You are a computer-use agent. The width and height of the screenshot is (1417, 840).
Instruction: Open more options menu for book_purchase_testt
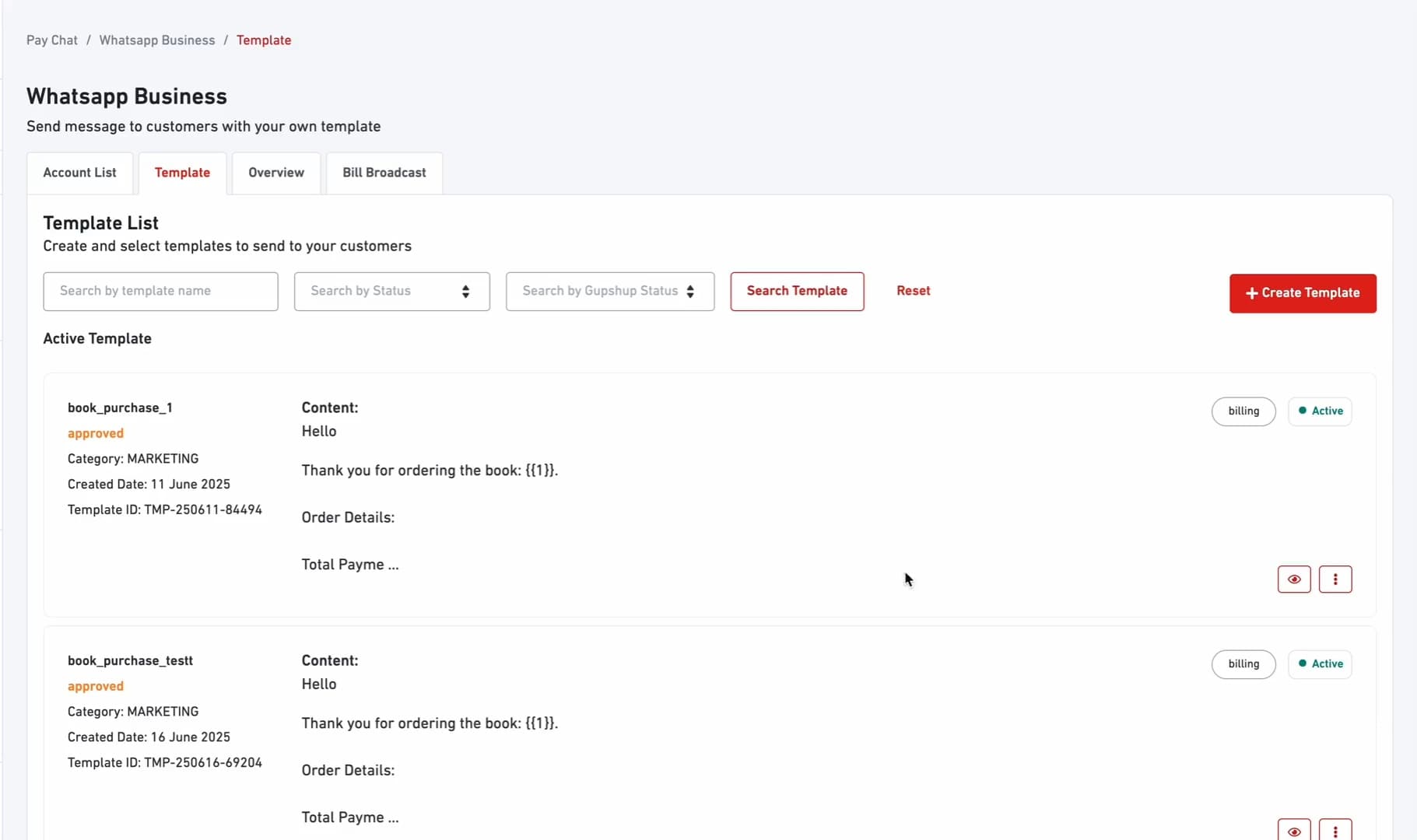[x=1335, y=830]
